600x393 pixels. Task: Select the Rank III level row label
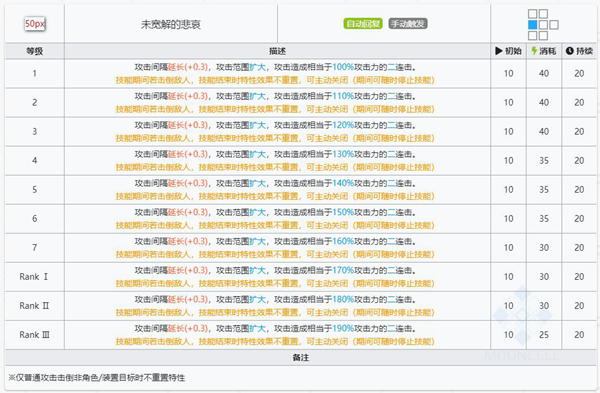(x=34, y=335)
